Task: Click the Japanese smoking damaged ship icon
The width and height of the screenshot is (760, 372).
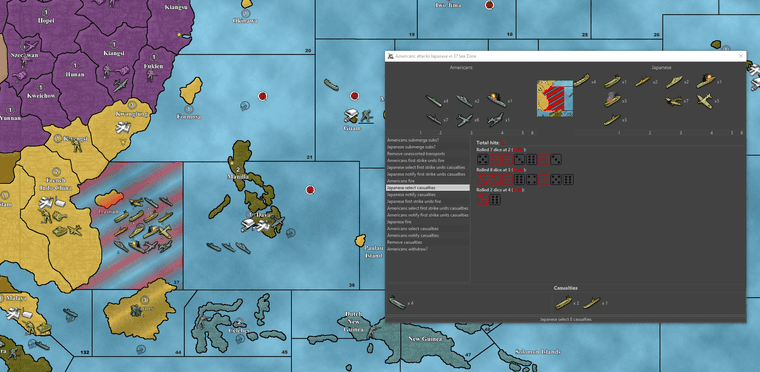Action: tap(613, 99)
